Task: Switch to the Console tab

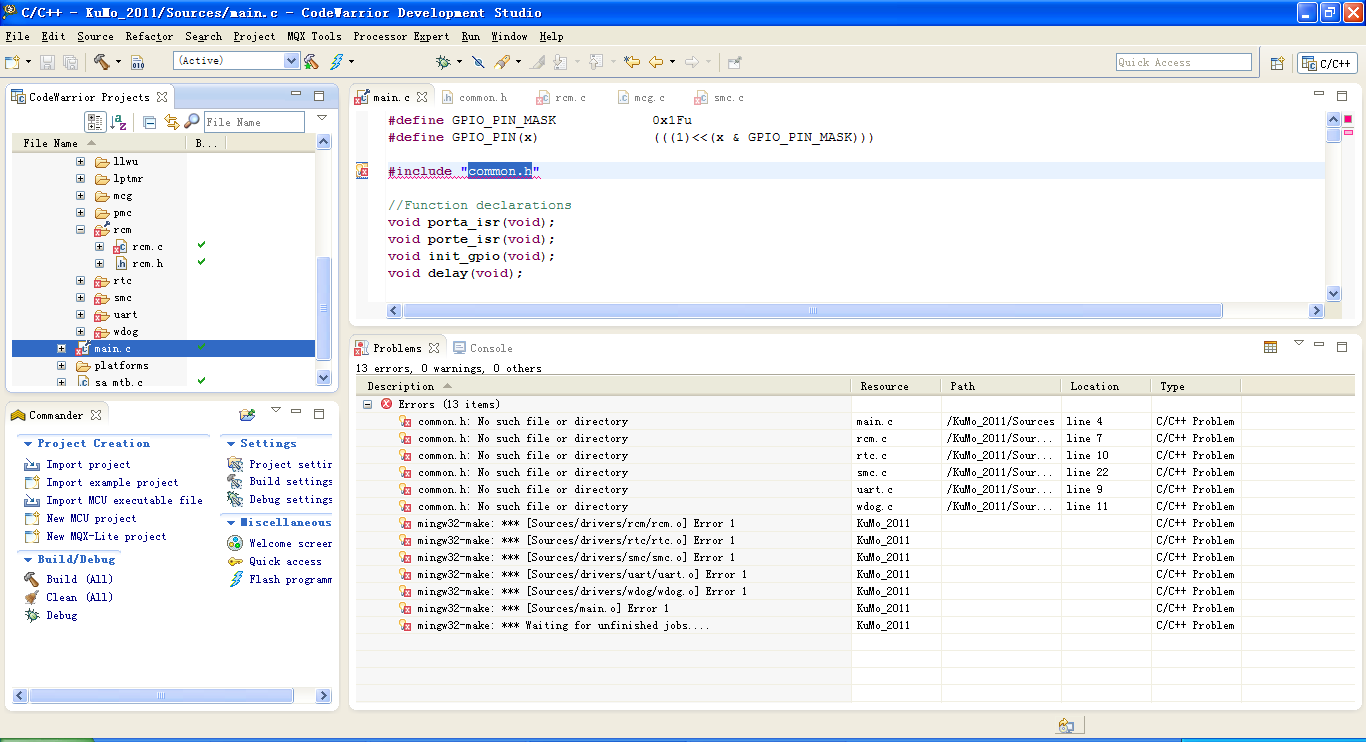Action: 483,348
